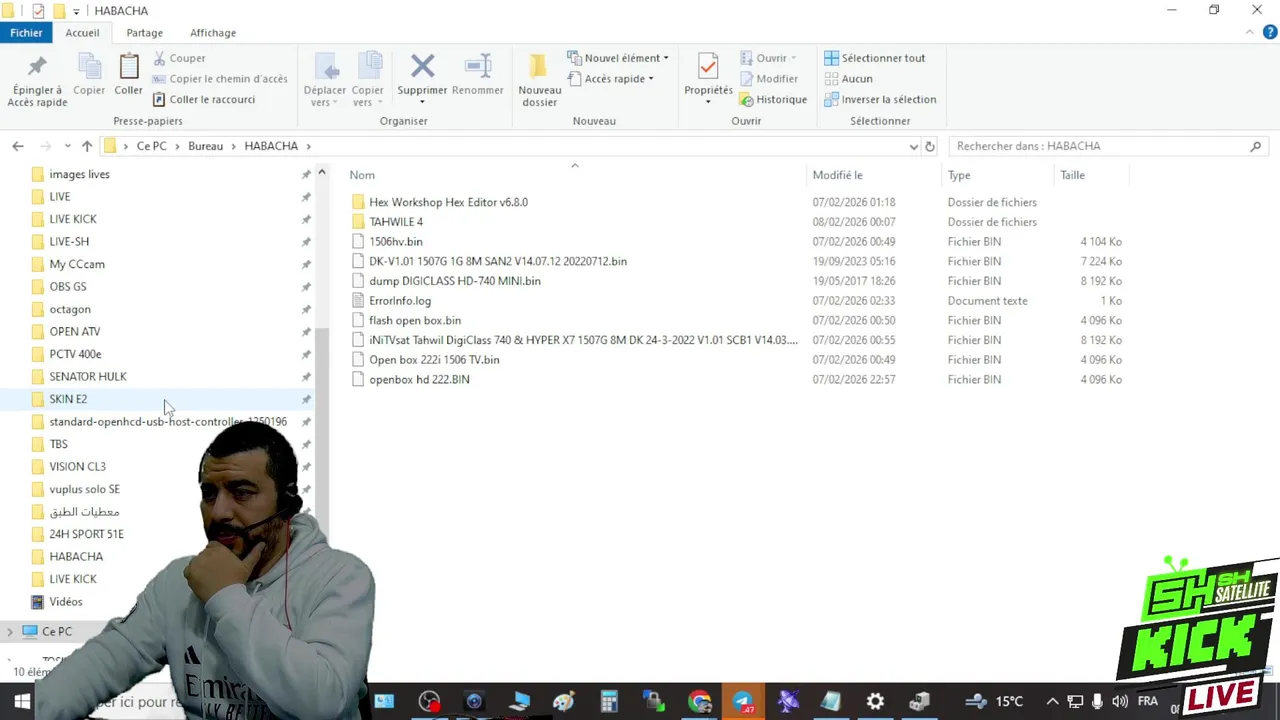The width and height of the screenshot is (1280, 720).
Task: Open the SKIN E2 quick access folder
Action: pyautogui.click(x=68, y=399)
